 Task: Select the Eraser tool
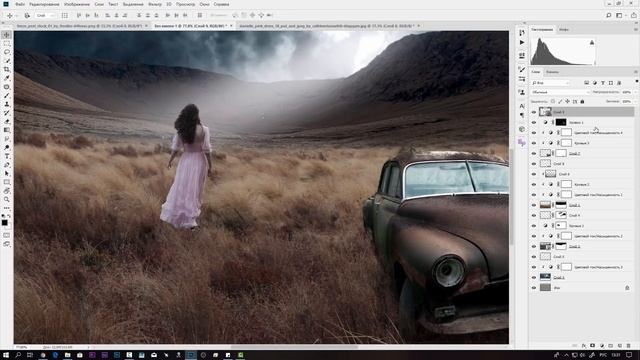[7, 121]
